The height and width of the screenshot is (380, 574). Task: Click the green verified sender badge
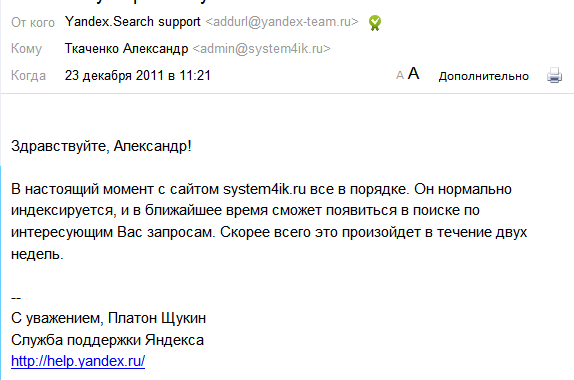374,23
